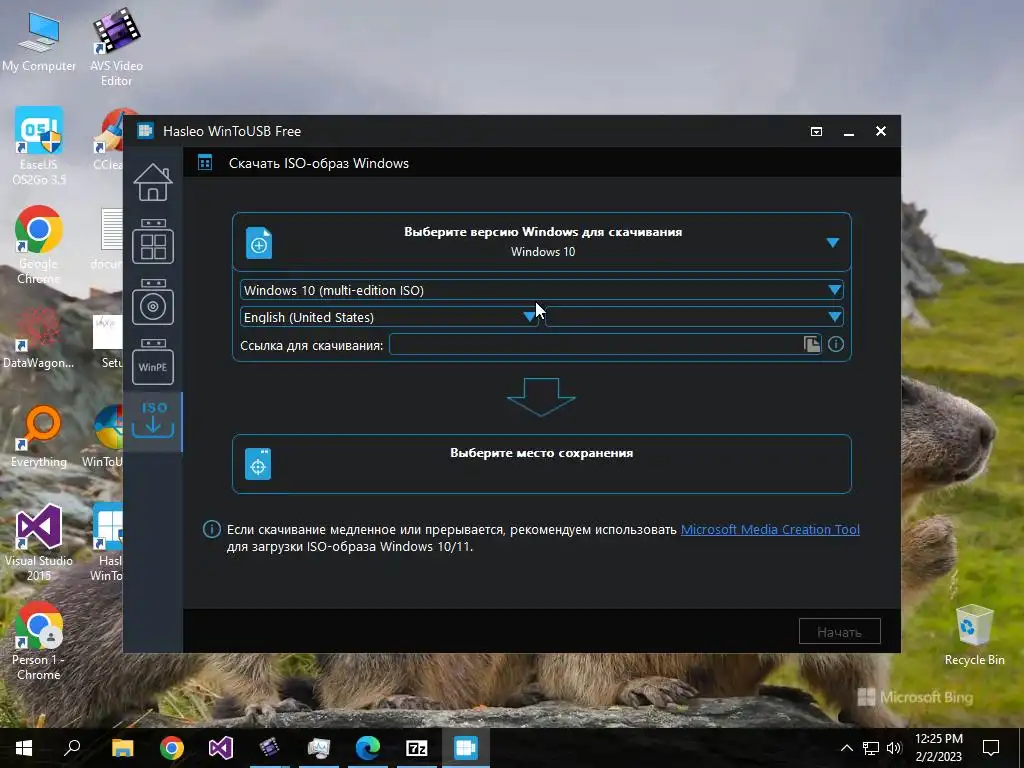Image resolution: width=1024 pixels, height=768 pixels.
Task: Copy the download link with clipboard icon
Action: [812, 344]
